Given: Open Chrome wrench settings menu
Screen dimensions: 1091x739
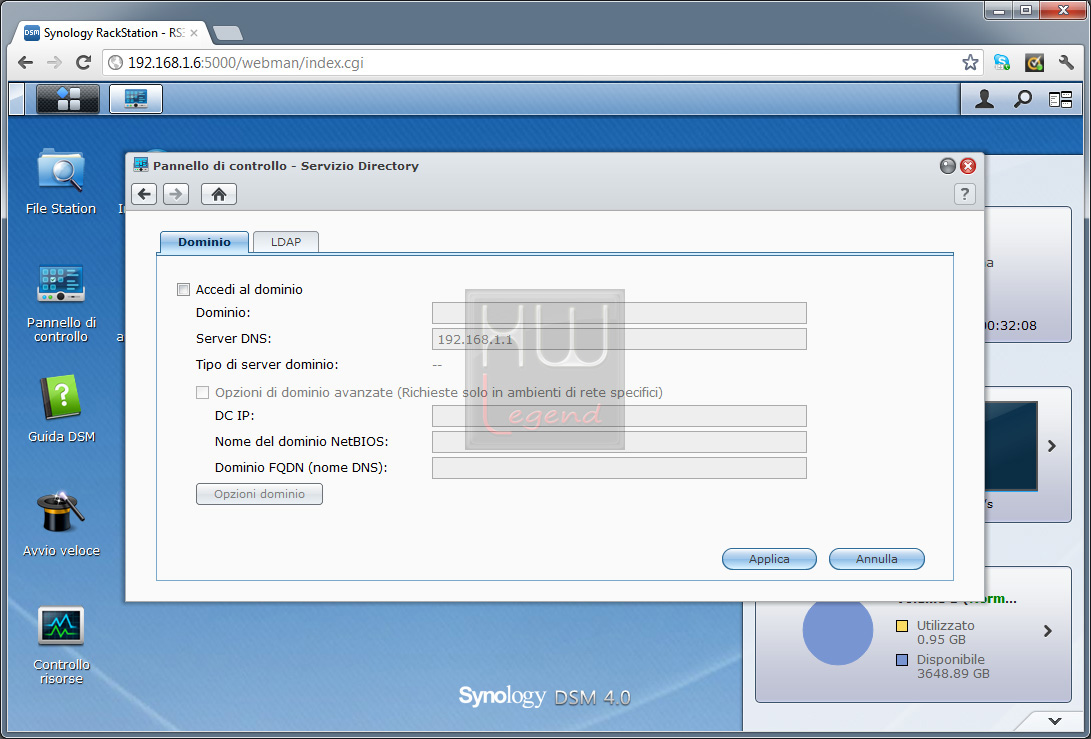Looking at the screenshot, I should coord(1066,63).
